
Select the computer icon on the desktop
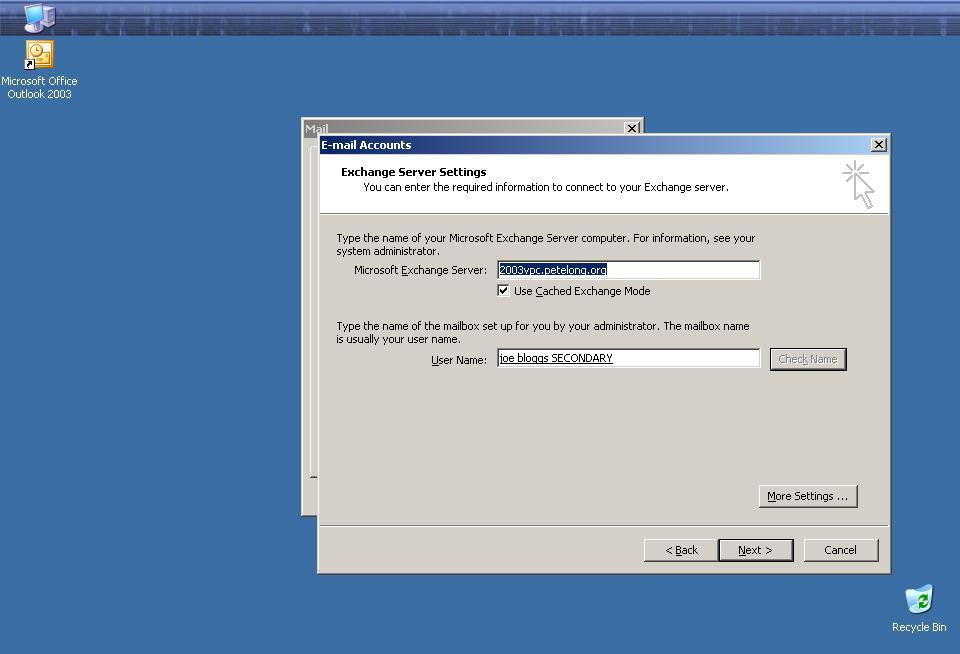(x=39, y=18)
